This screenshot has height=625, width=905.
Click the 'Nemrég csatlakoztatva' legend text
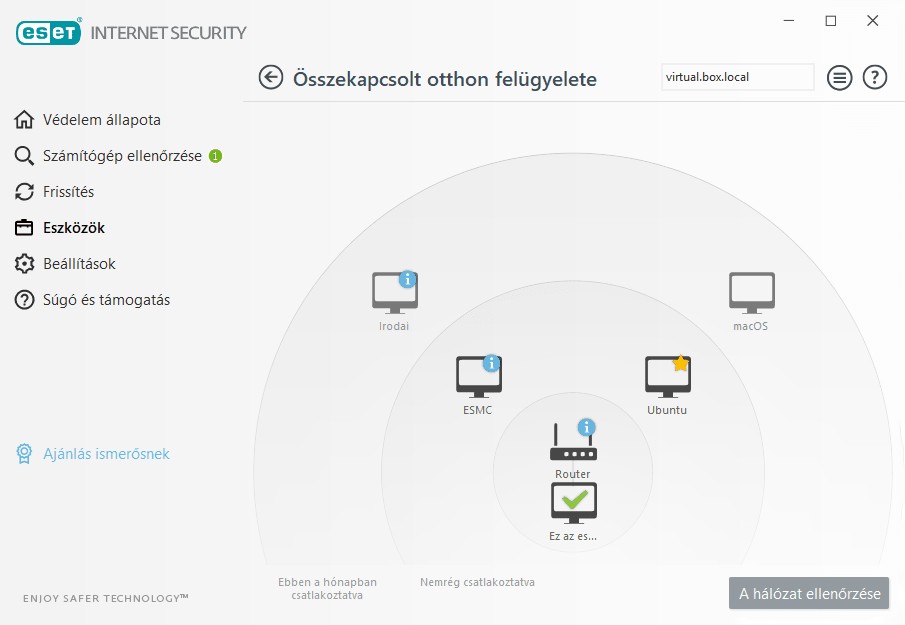click(x=477, y=582)
